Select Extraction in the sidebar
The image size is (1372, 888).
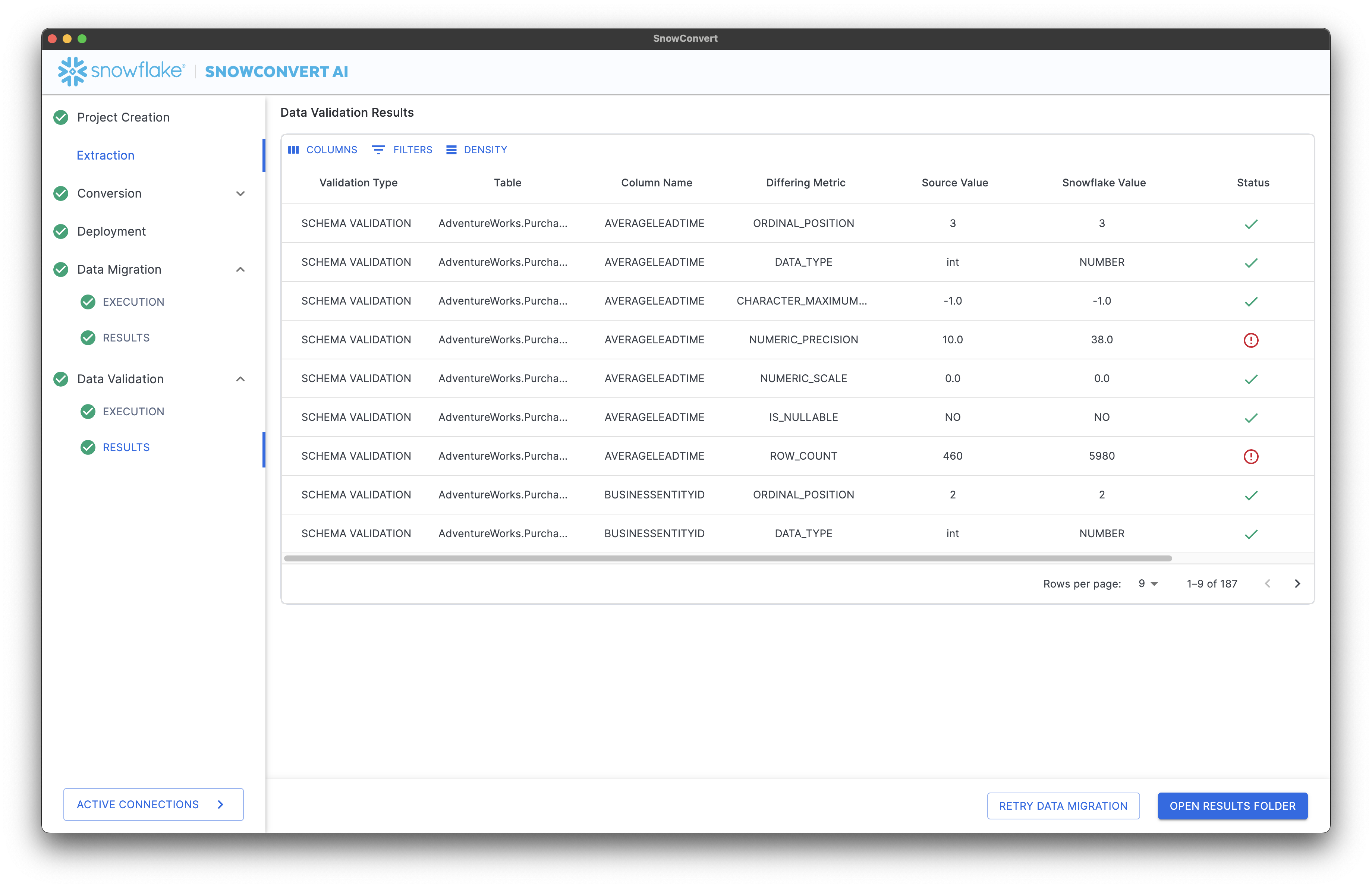[106, 155]
